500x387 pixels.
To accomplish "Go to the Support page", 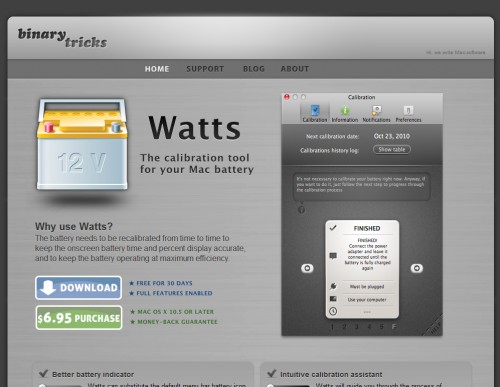I will [x=205, y=69].
